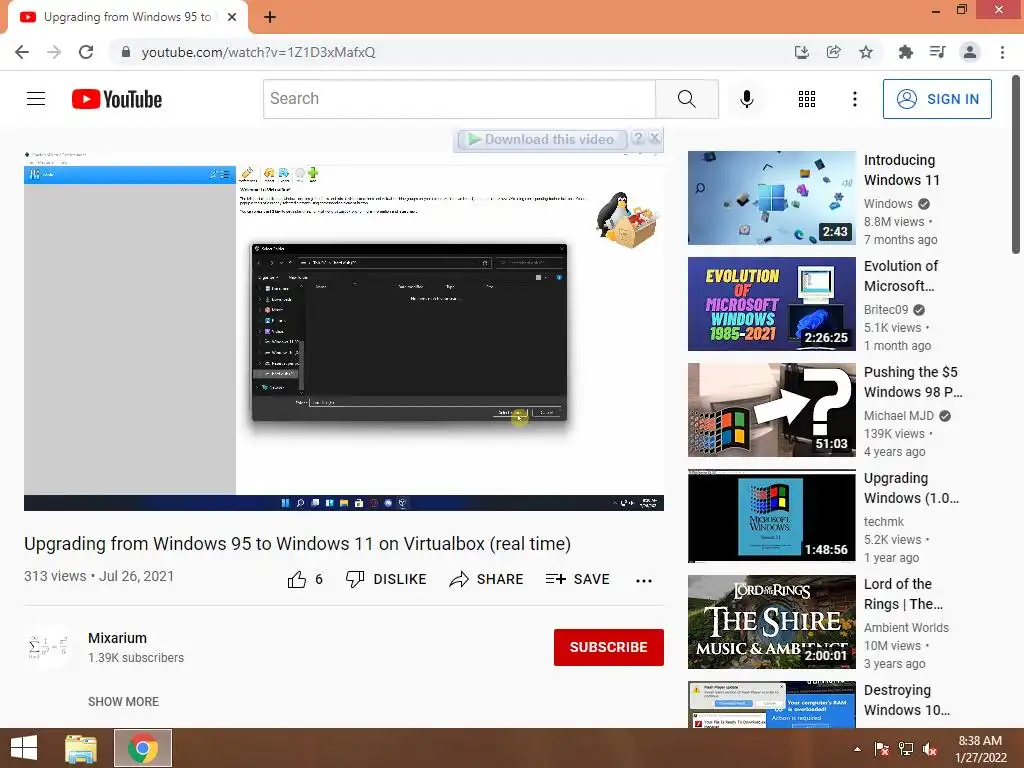1024x768 pixels.
Task: Click the SIGN IN button
Action: click(937, 99)
